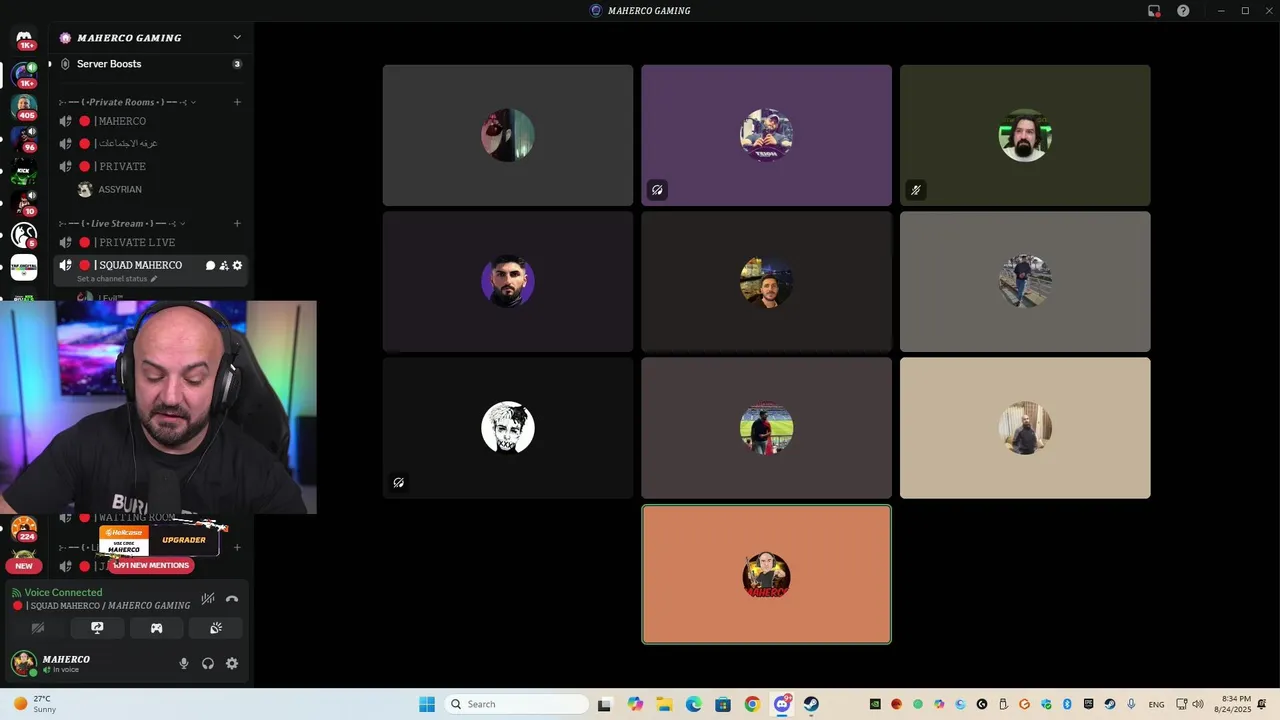Open Discord direct messages home icon
Screen dimensions: 1280x720
(24, 38)
